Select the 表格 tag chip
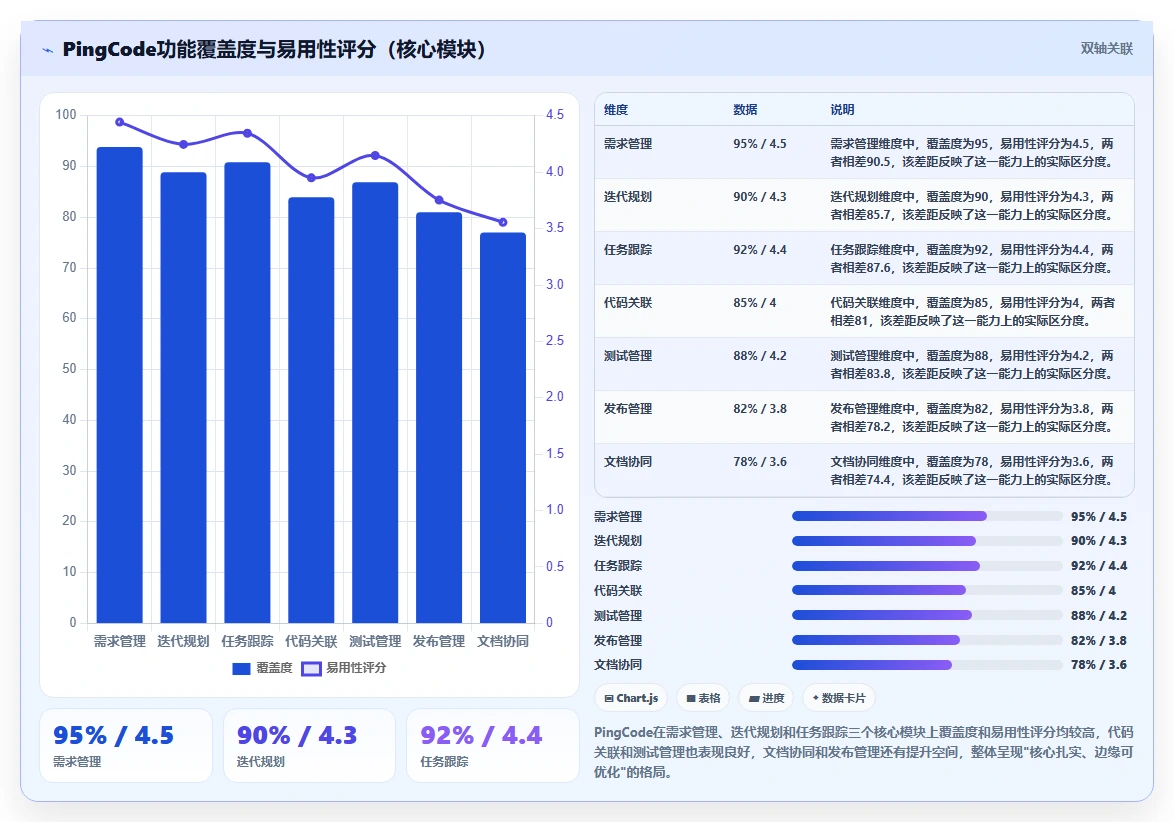The width and height of the screenshot is (1174, 822). [703, 698]
